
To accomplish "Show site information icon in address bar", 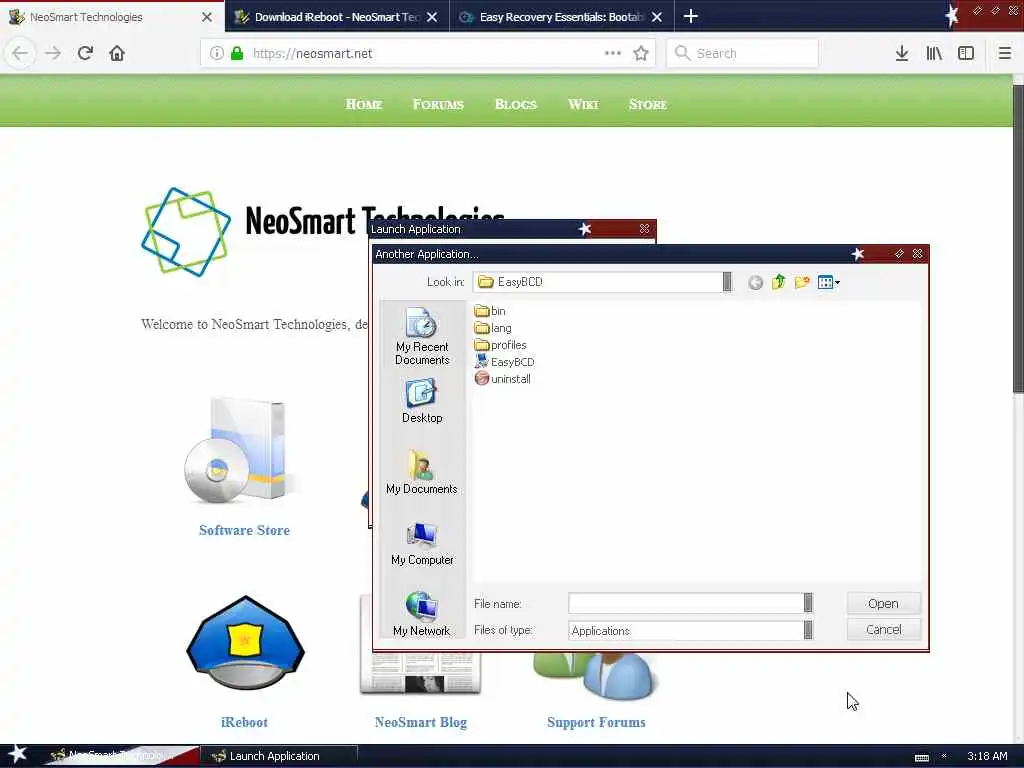I will pyautogui.click(x=216, y=53).
